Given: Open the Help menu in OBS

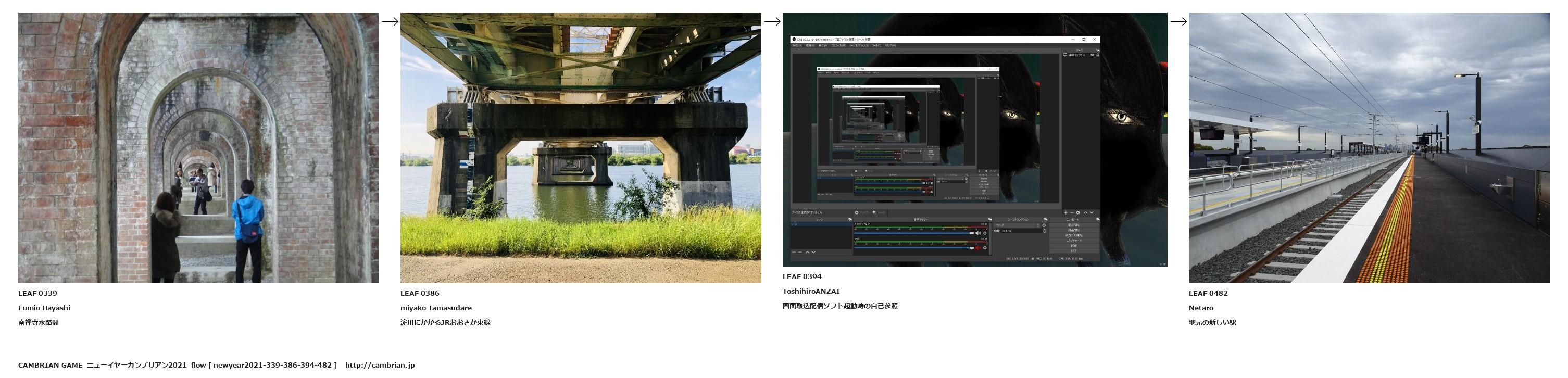Looking at the screenshot, I should (x=889, y=46).
